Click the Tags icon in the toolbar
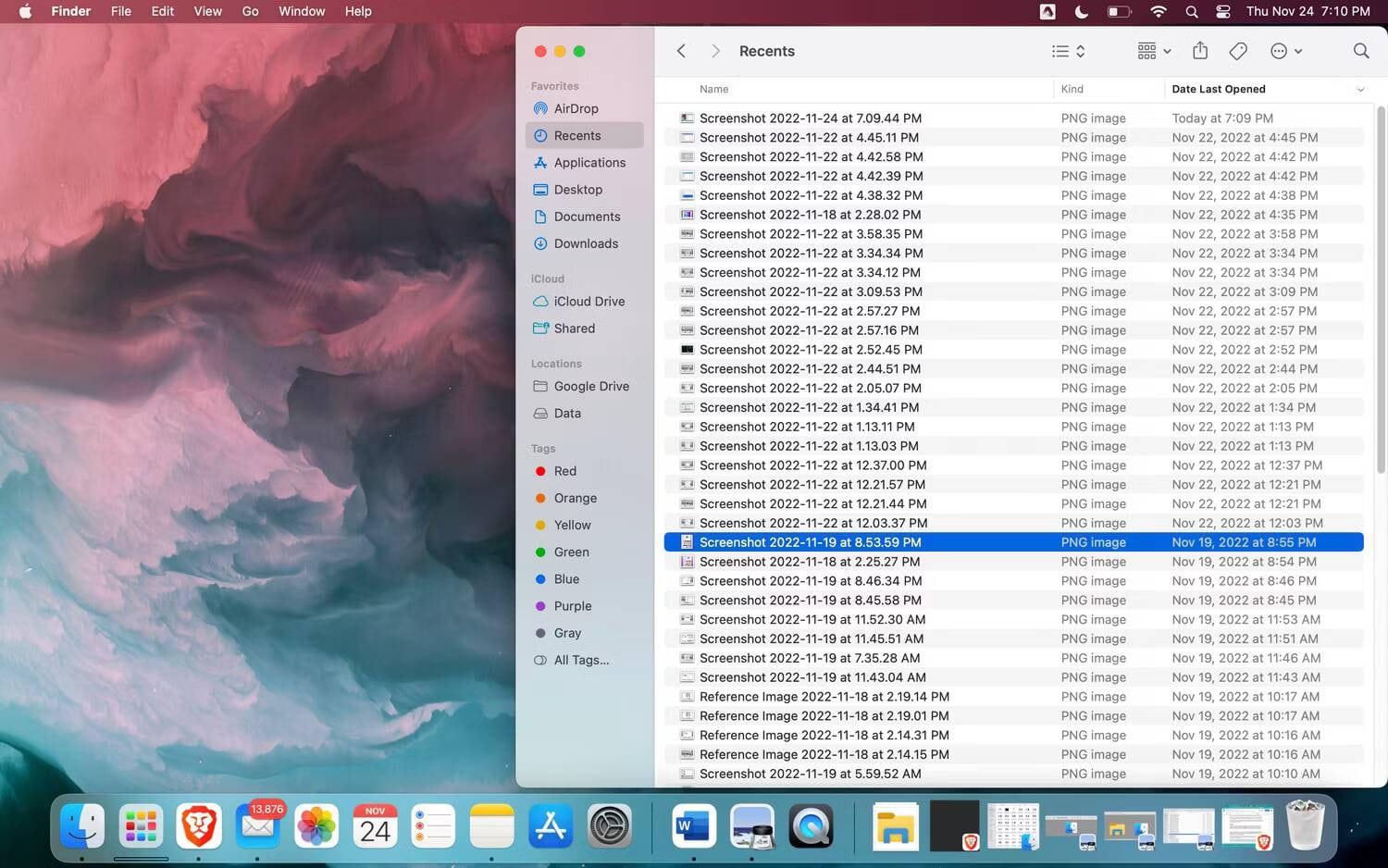Viewport: 1388px width, 868px height. pyautogui.click(x=1237, y=51)
